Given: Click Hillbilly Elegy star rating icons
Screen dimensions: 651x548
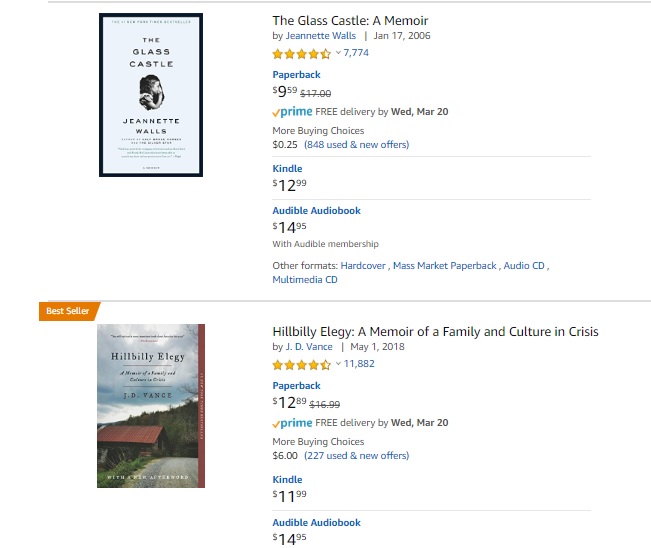Looking at the screenshot, I should [x=301, y=364].
